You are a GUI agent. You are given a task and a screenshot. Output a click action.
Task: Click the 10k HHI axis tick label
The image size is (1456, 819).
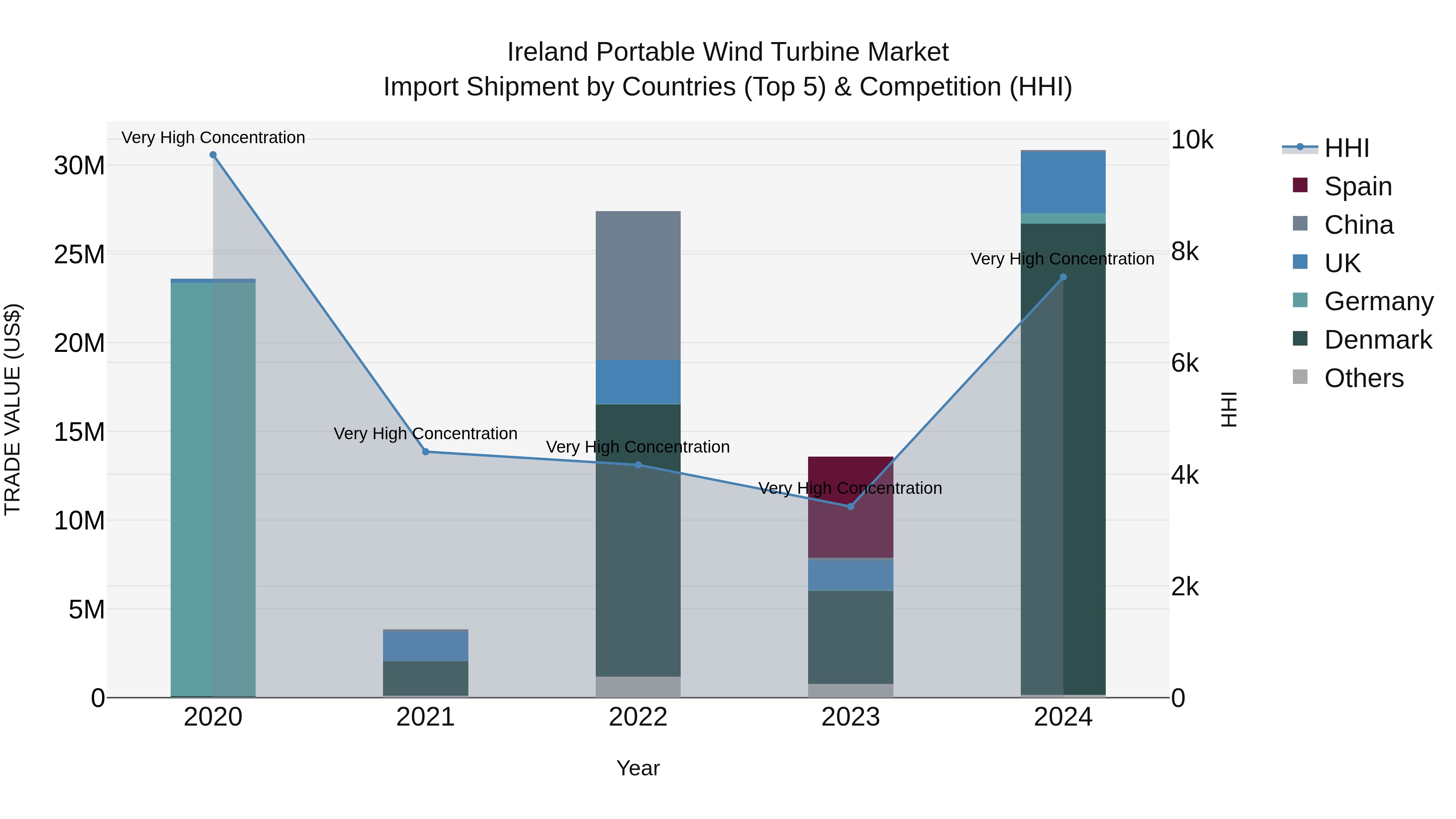pyautogui.click(x=1192, y=140)
